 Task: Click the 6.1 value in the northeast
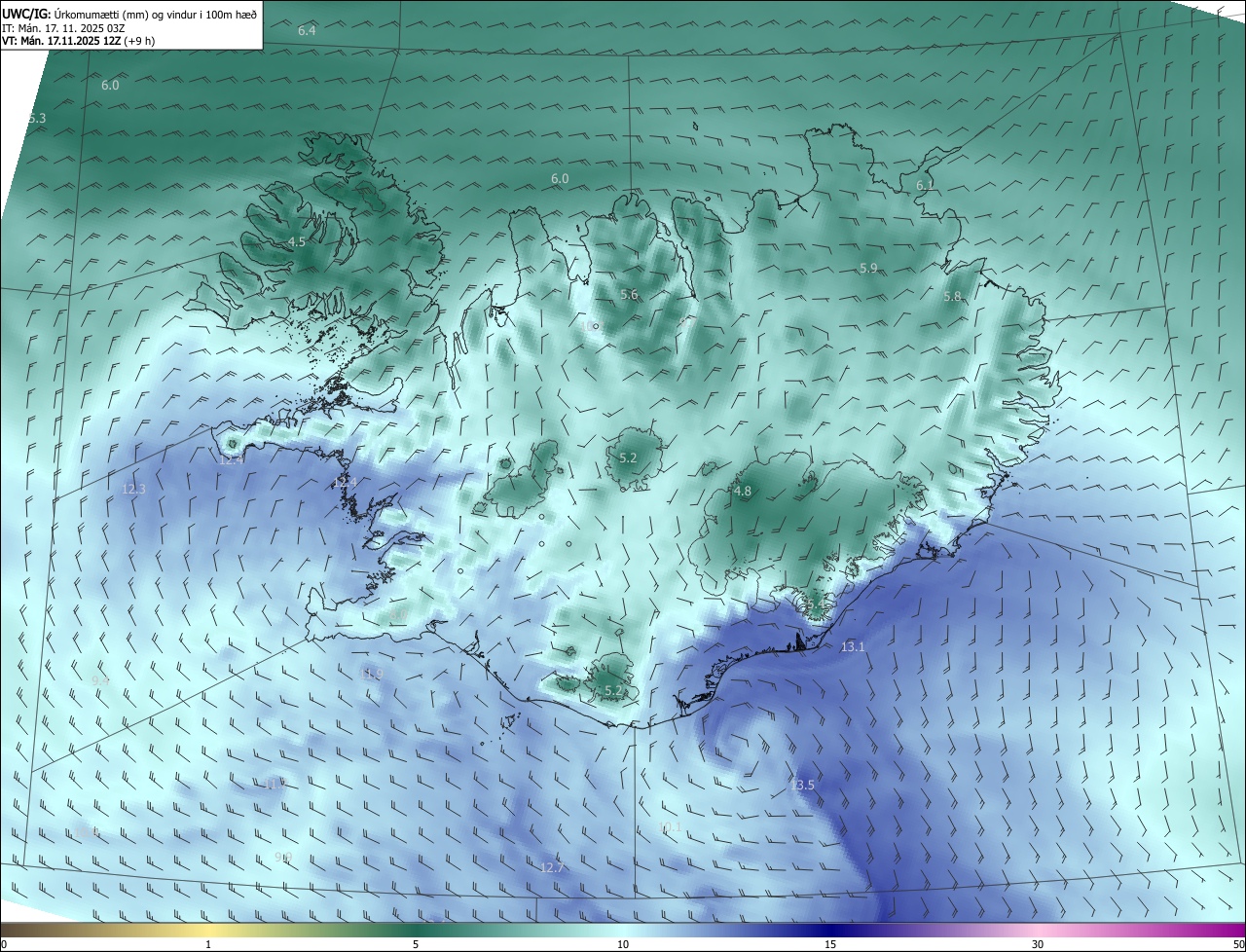coord(925,185)
